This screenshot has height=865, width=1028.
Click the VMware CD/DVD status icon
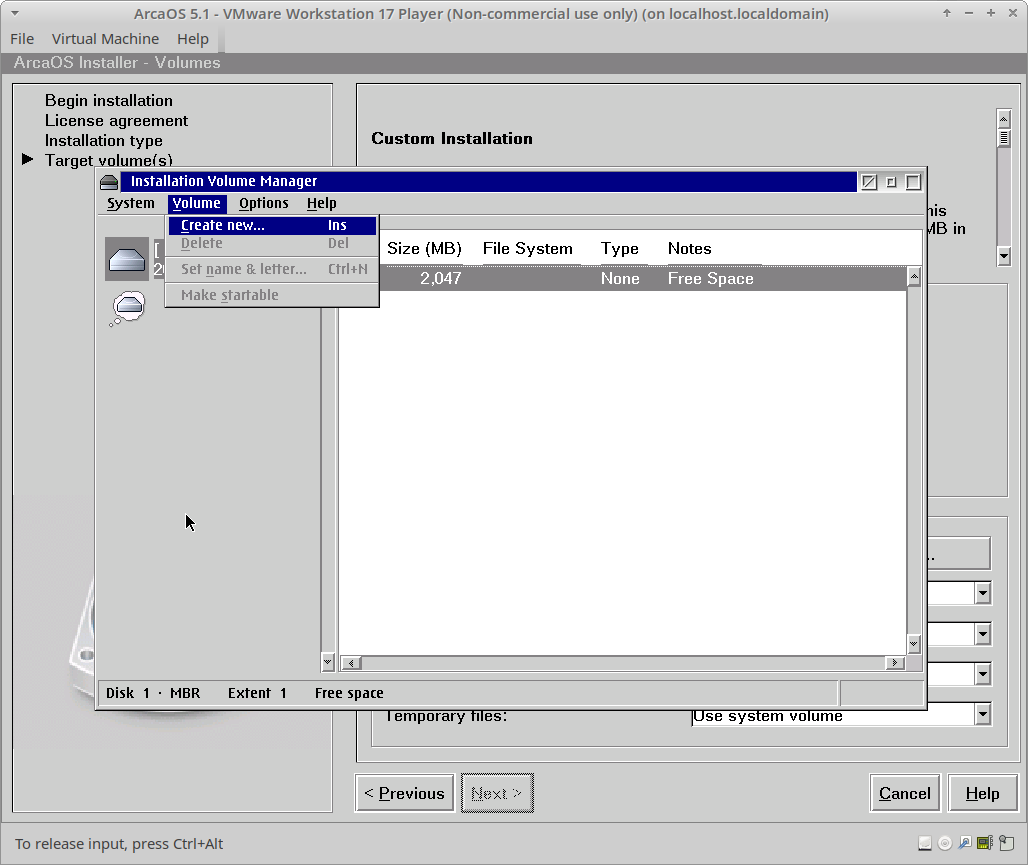pos(945,843)
